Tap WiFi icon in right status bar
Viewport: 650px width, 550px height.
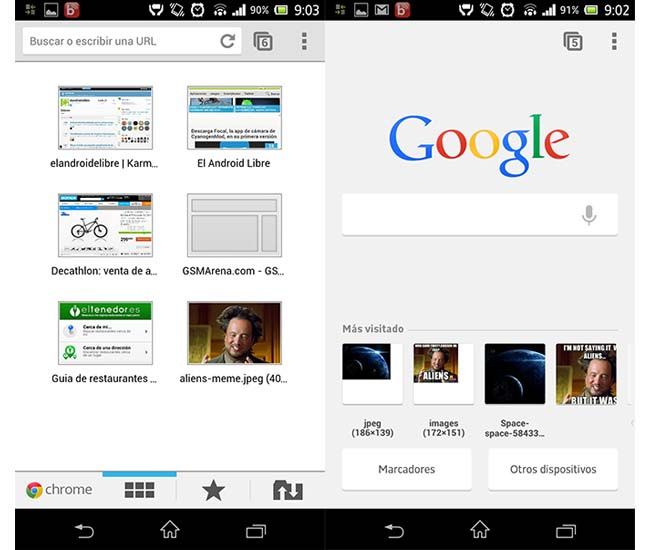pos(530,10)
